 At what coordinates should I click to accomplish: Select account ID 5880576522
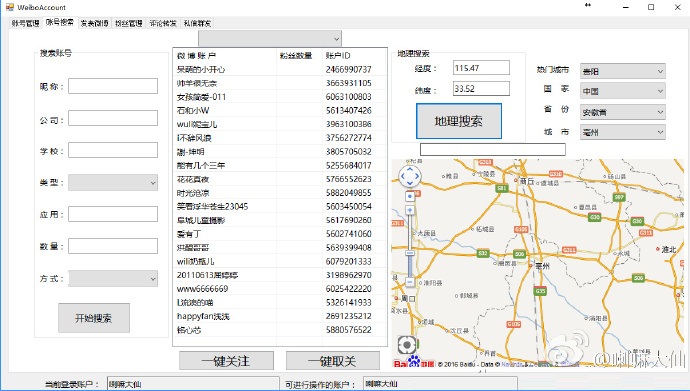tap(280, 329)
